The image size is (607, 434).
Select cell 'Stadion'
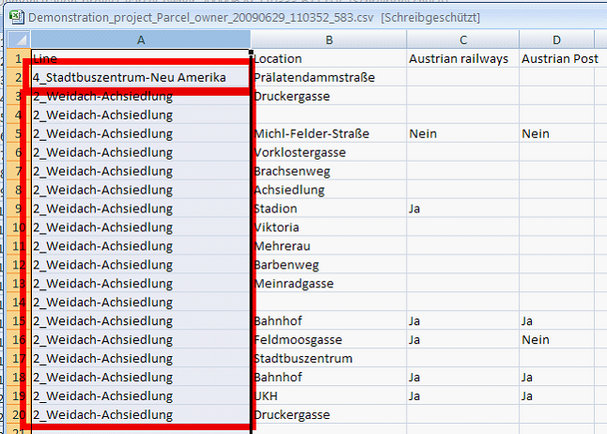tap(329, 209)
